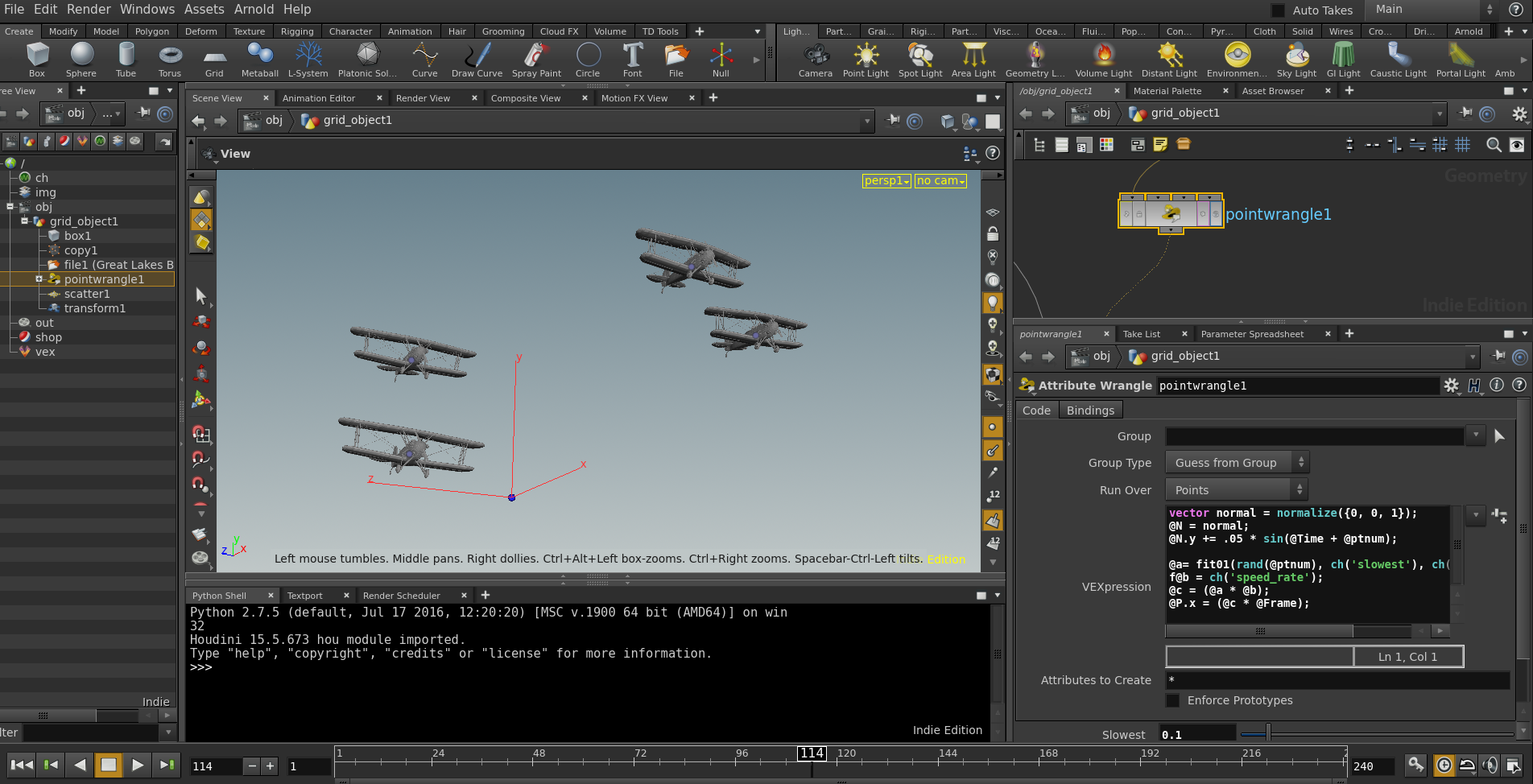
Task: Enable the Enforce Prototypes checkbox
Action: (x=1173, y=700)
